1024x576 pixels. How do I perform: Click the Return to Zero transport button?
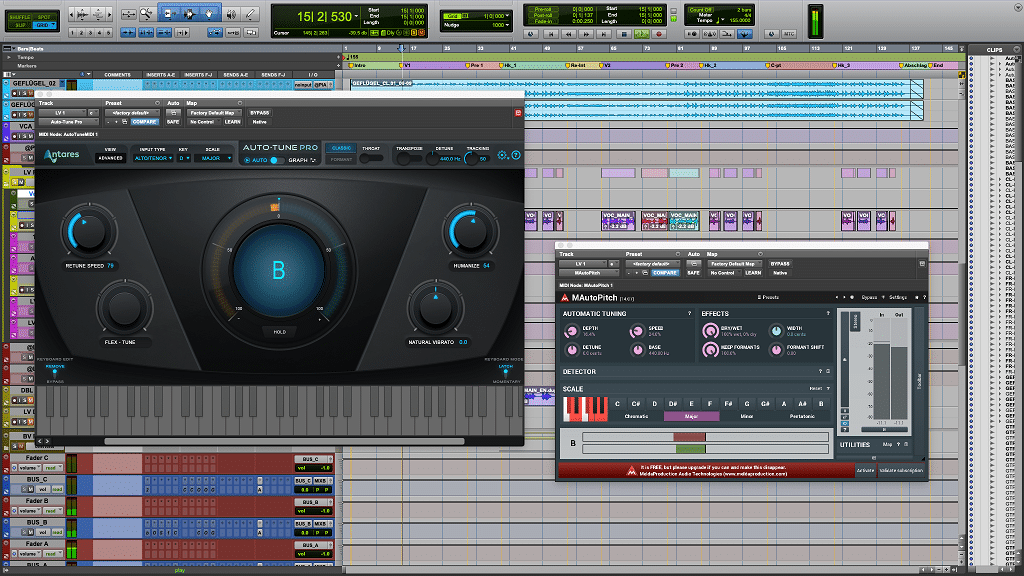point(551,33)
